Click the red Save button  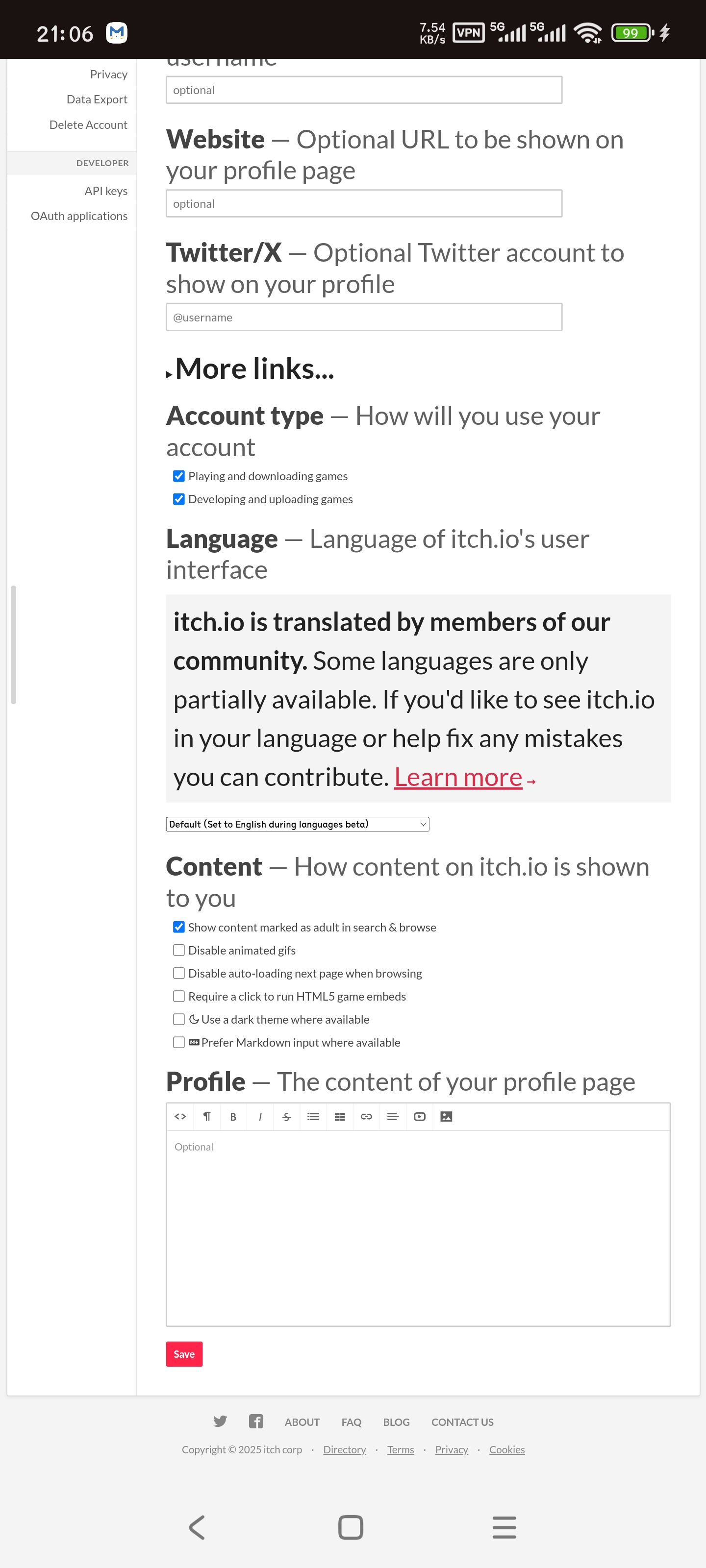184,1354
